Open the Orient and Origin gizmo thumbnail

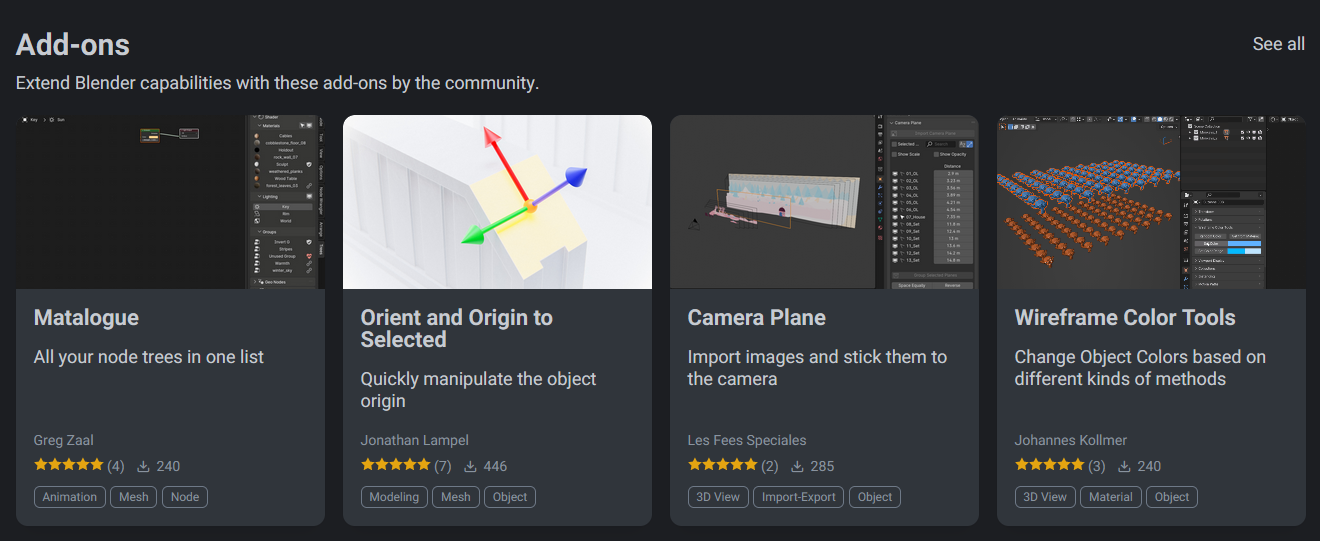click(x=497, y=202)
